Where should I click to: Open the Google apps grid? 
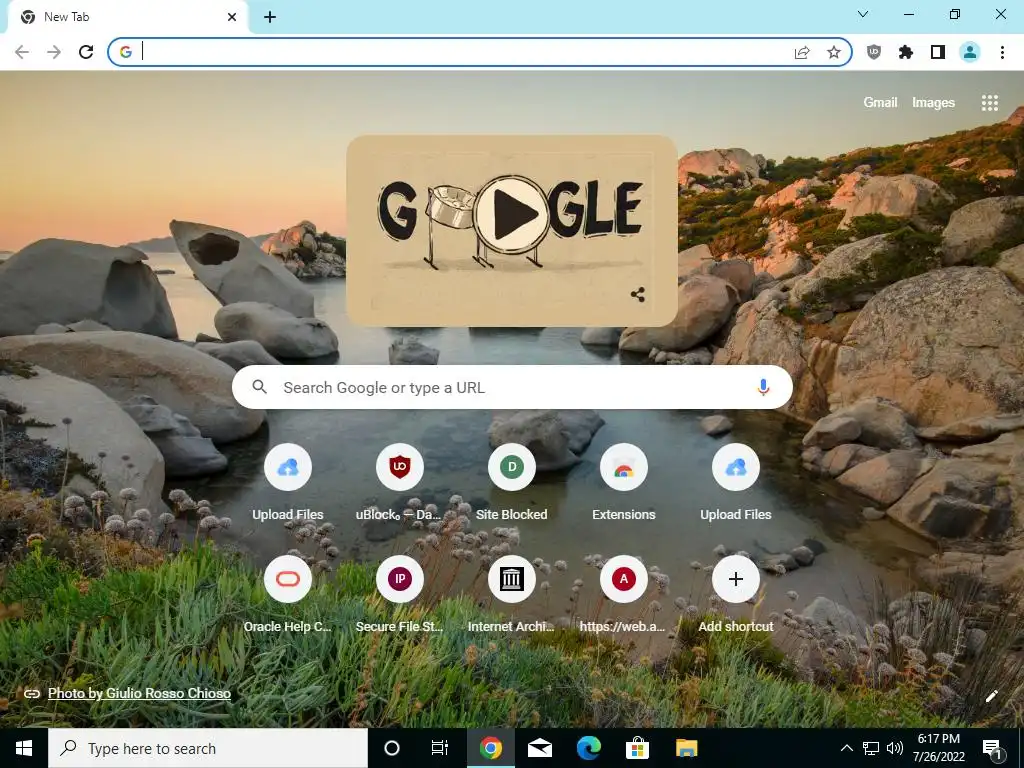point(990,103)
